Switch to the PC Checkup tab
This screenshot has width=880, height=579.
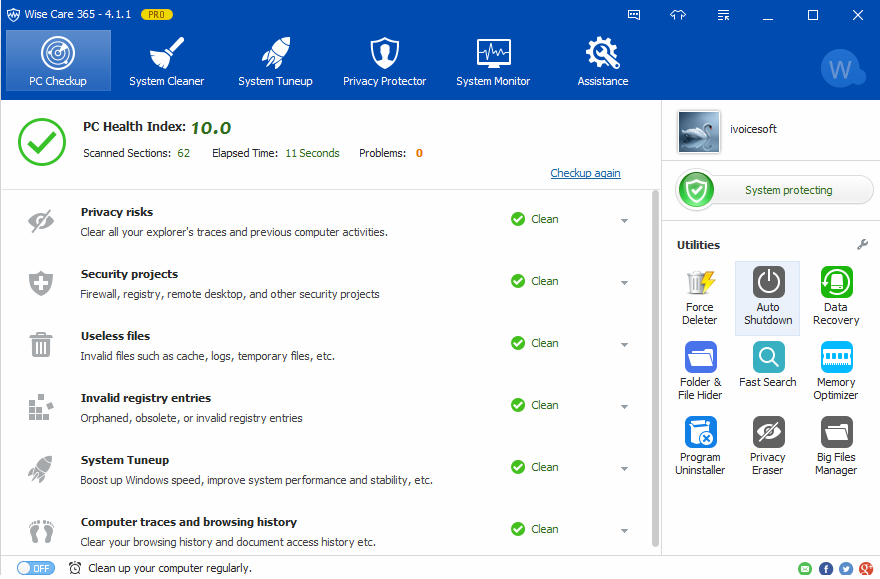pyautogui.click(x=58, y=61)
